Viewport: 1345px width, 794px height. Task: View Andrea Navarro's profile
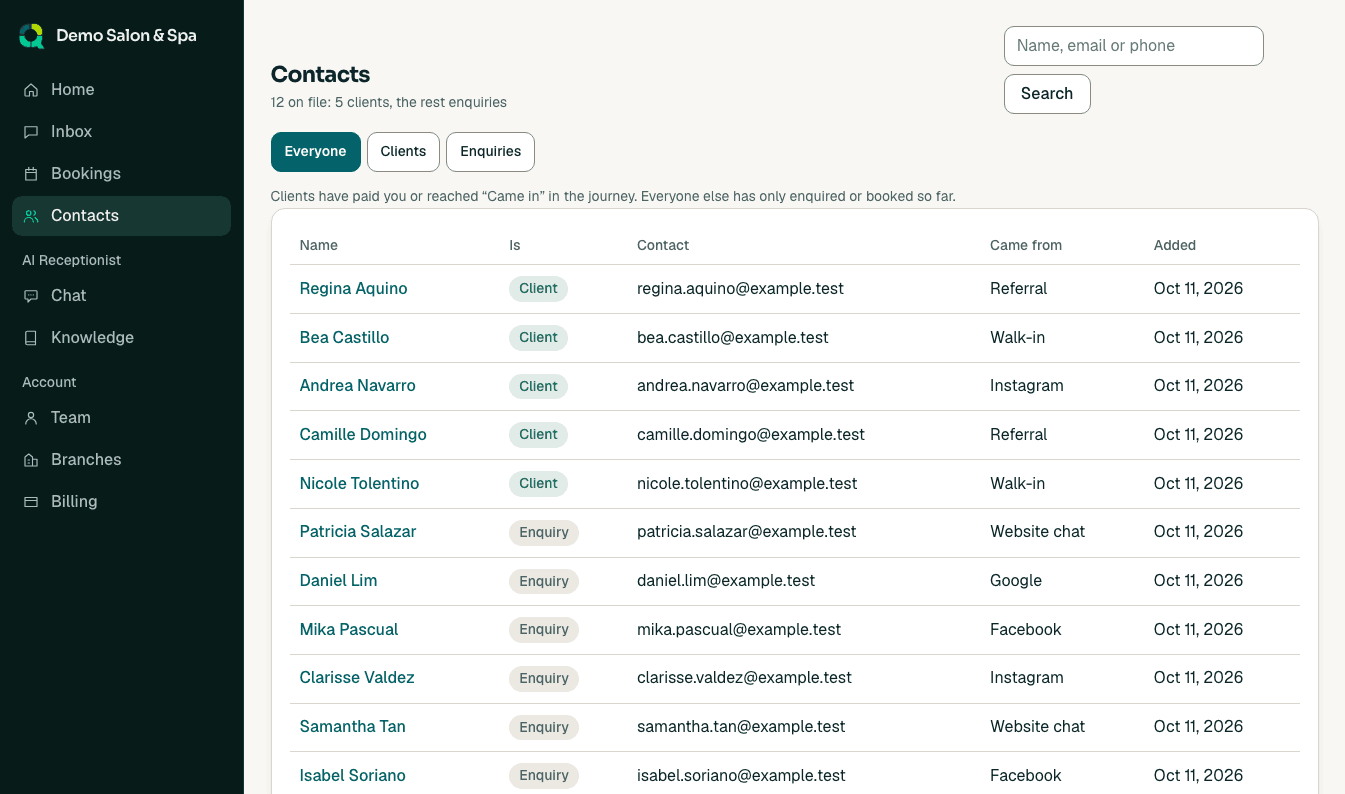pos(358,386)
